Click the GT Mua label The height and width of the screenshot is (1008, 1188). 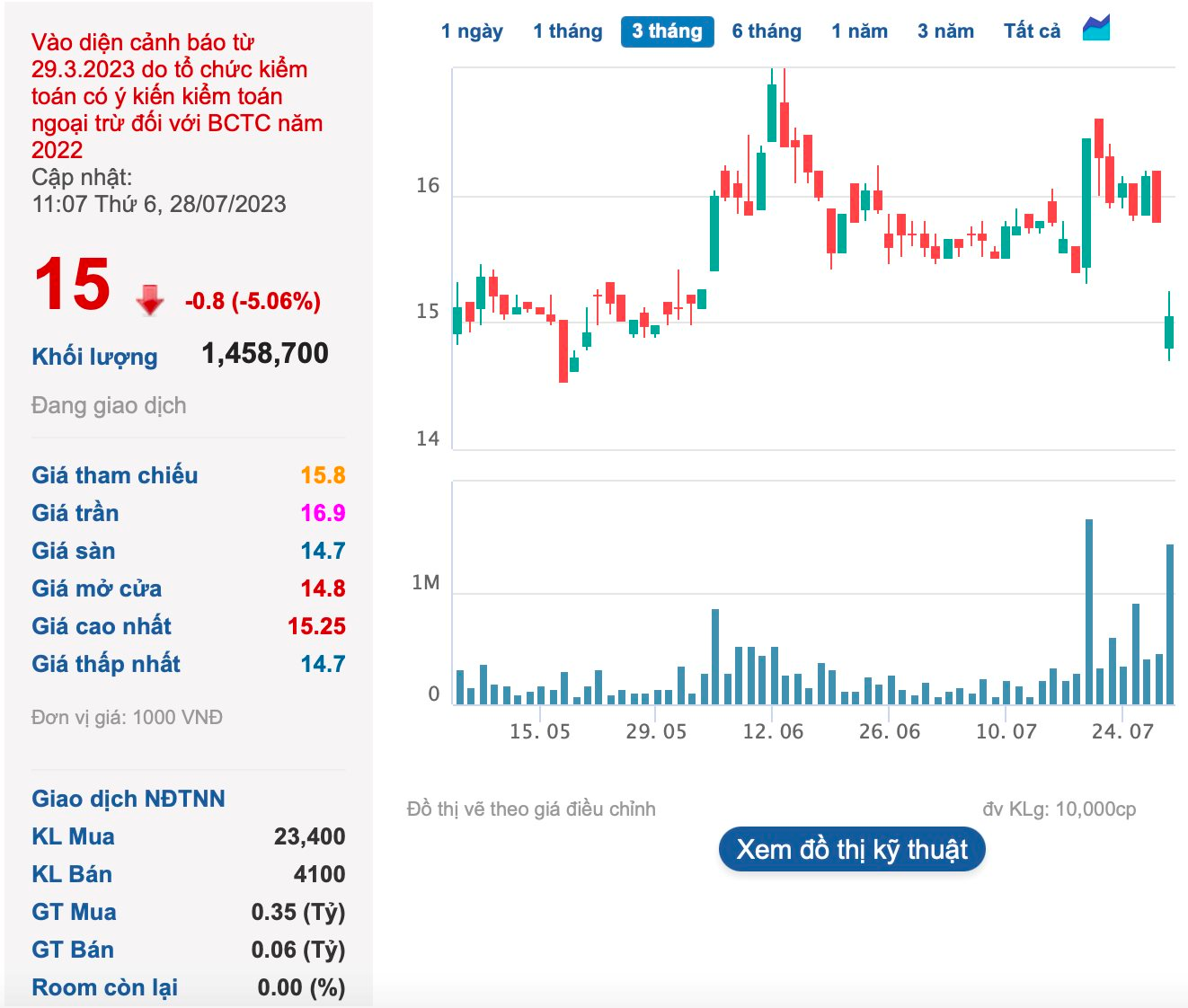pyautogui.click(x=75, y=912)
